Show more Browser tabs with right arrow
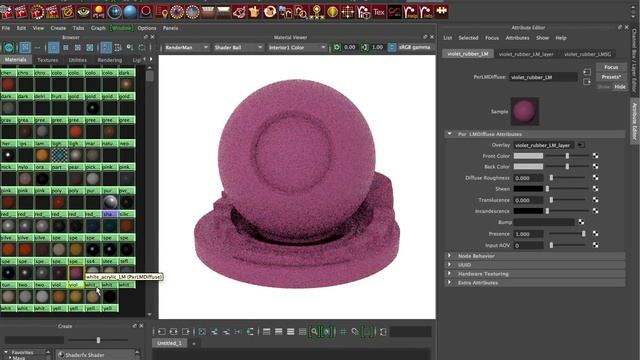Screen dimensions: 640x360 pyautogui.click(x=151, y=60)
